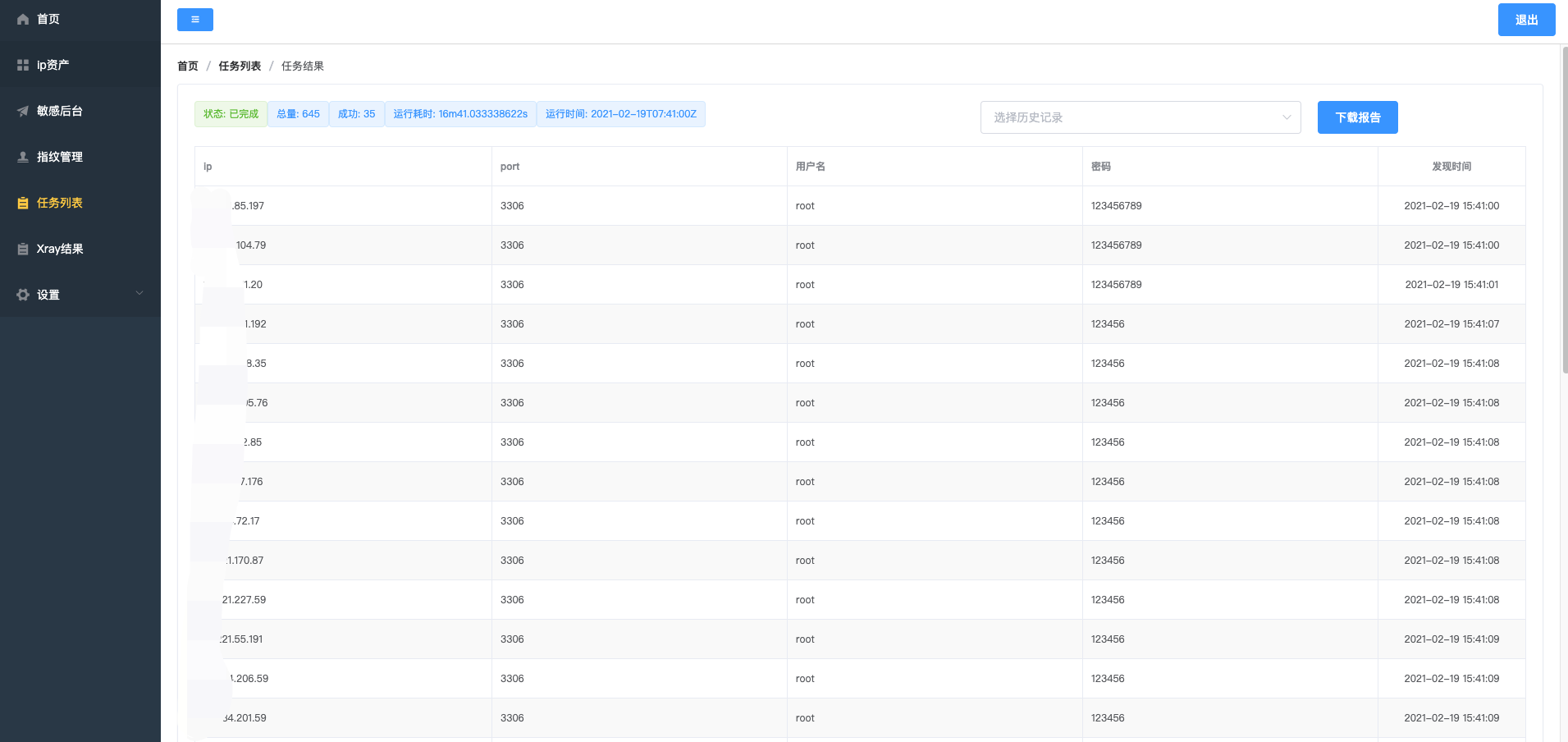Image resolution: width=1568 pixels, height=742 pixels.
Task: Click the ip cell ending in 1.170.87
Action: pyautogui.click(x=343, y=561)
